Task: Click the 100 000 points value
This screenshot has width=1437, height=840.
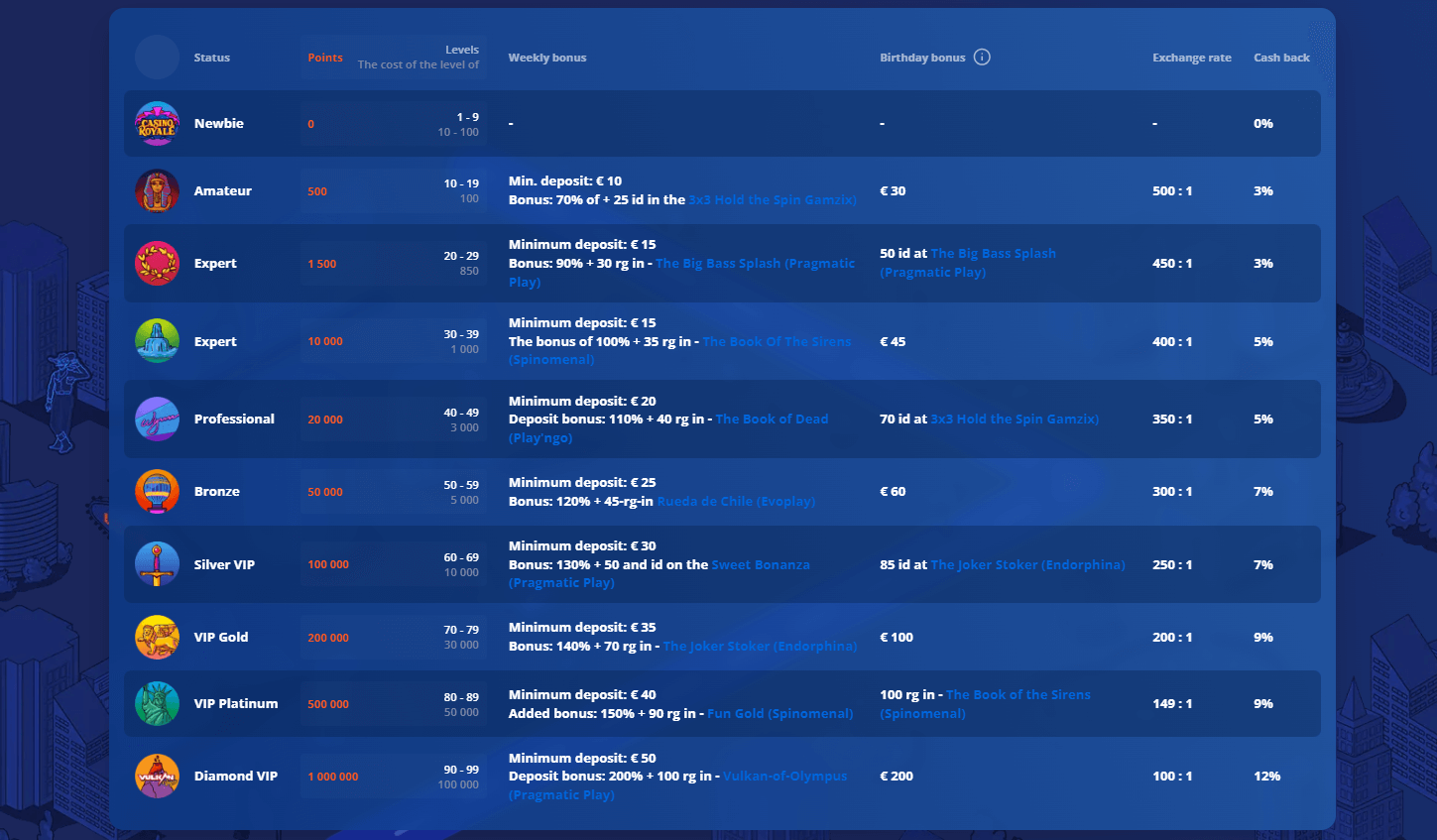Action: (x=328, y=564)
